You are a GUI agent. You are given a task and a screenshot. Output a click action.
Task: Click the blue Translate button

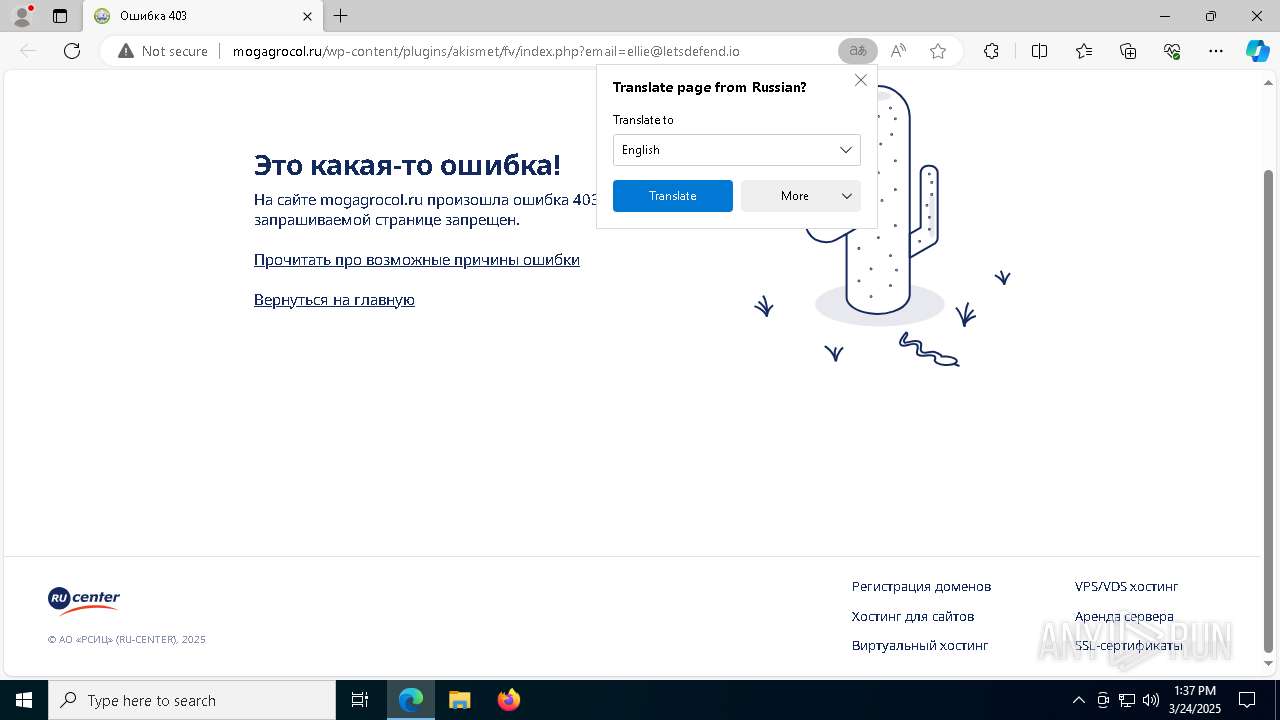click(x=673, y=196)
